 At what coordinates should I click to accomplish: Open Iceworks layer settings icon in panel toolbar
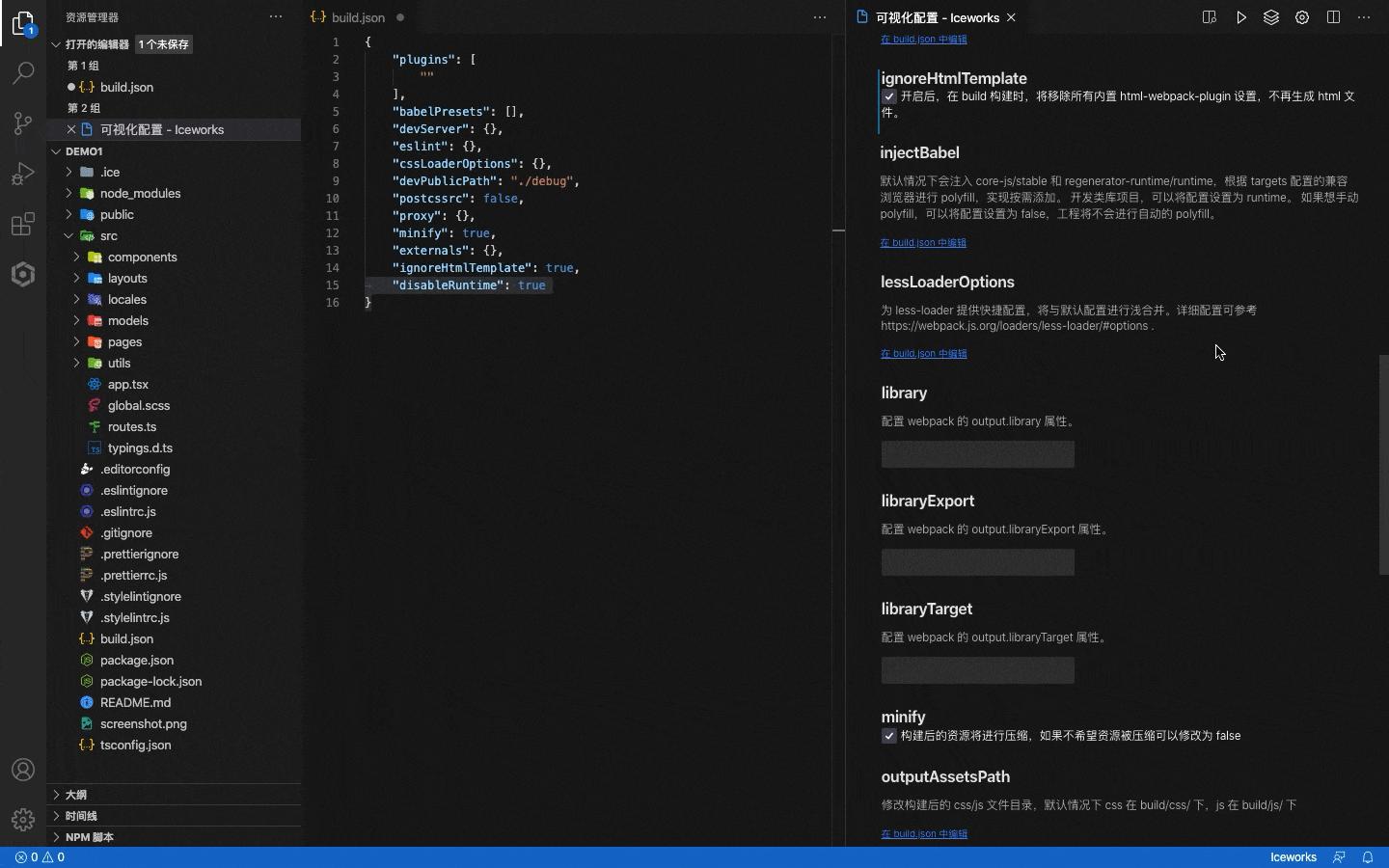coord(1271,17)
